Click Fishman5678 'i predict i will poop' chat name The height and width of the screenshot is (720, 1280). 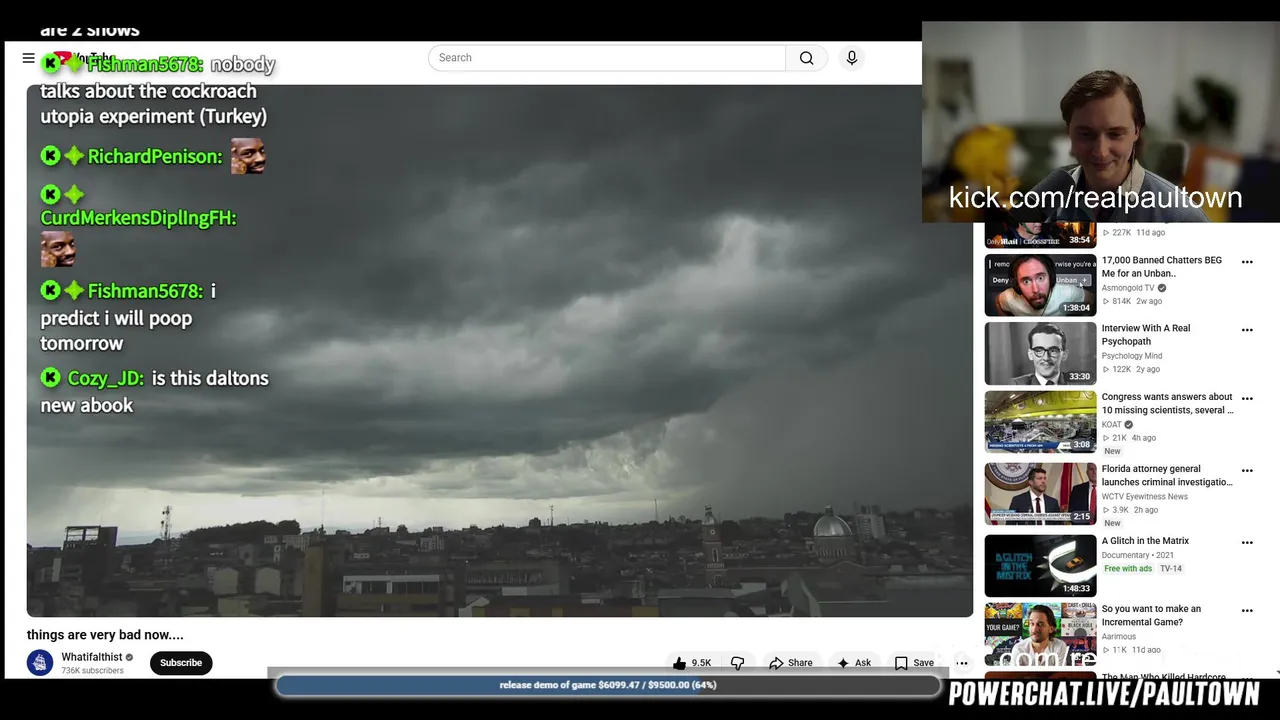(x=145, y=291)
